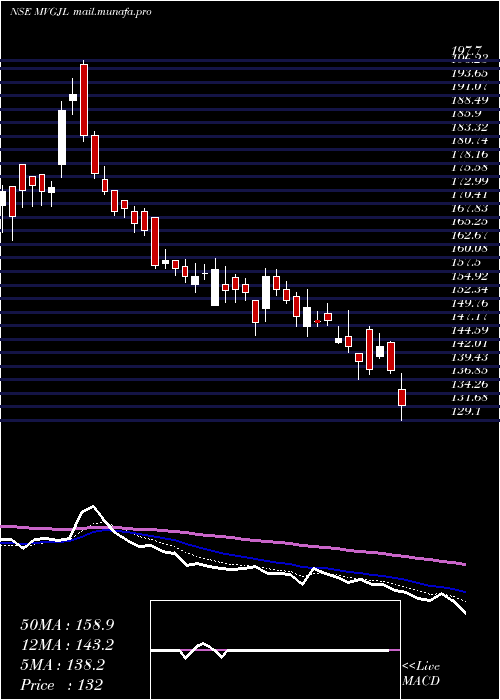Select the 193.65 price level label
The image size is (500, 700).
coord(469,73)
